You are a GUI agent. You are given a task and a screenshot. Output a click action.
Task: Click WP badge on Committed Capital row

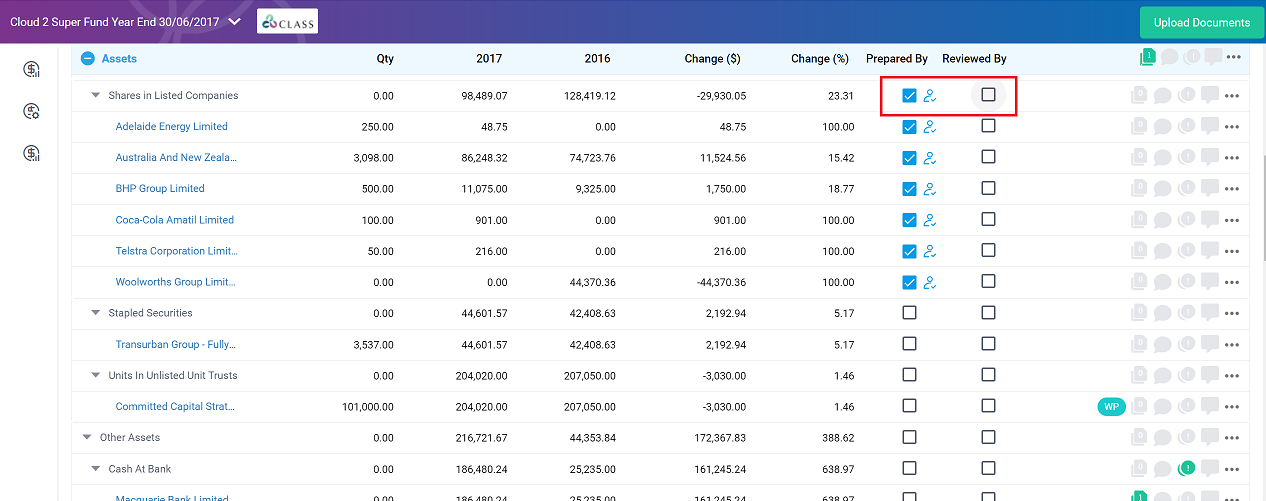pyautogui.click(x=1111, y=406)
